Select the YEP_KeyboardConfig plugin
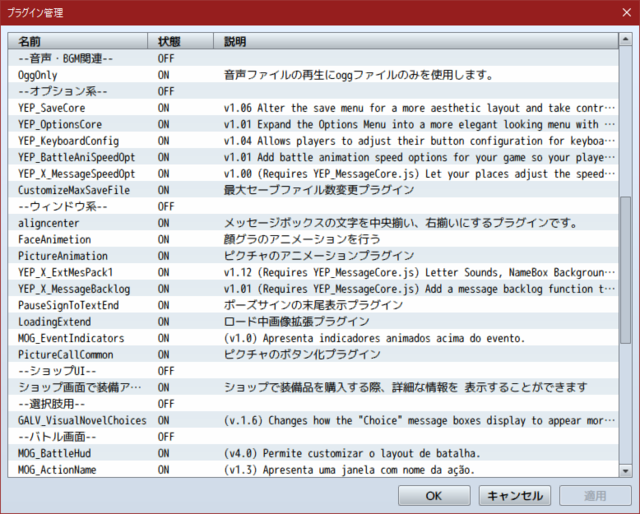 [313, 141]
